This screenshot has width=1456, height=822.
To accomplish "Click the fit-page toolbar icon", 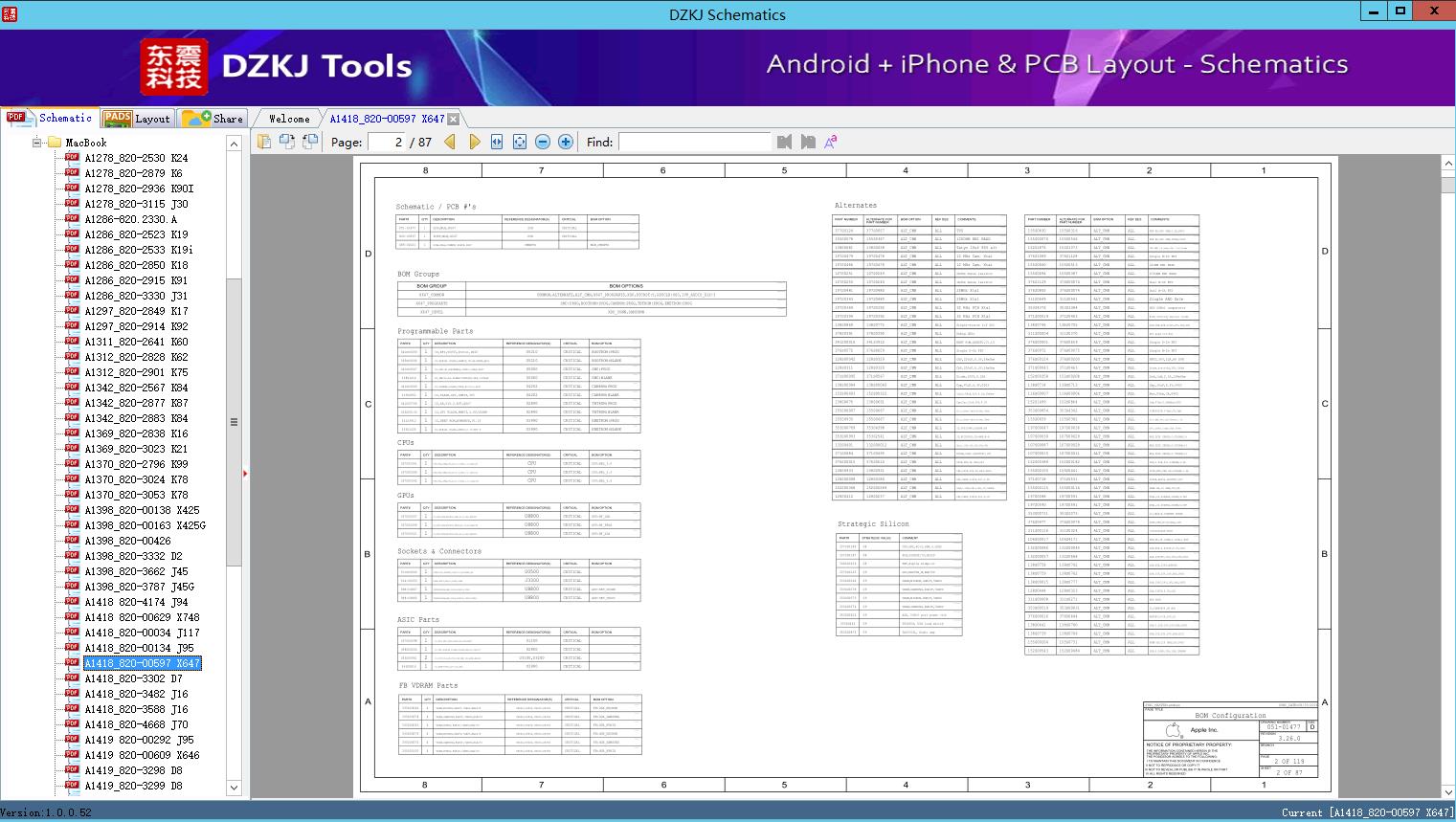I will coord(520,142).
